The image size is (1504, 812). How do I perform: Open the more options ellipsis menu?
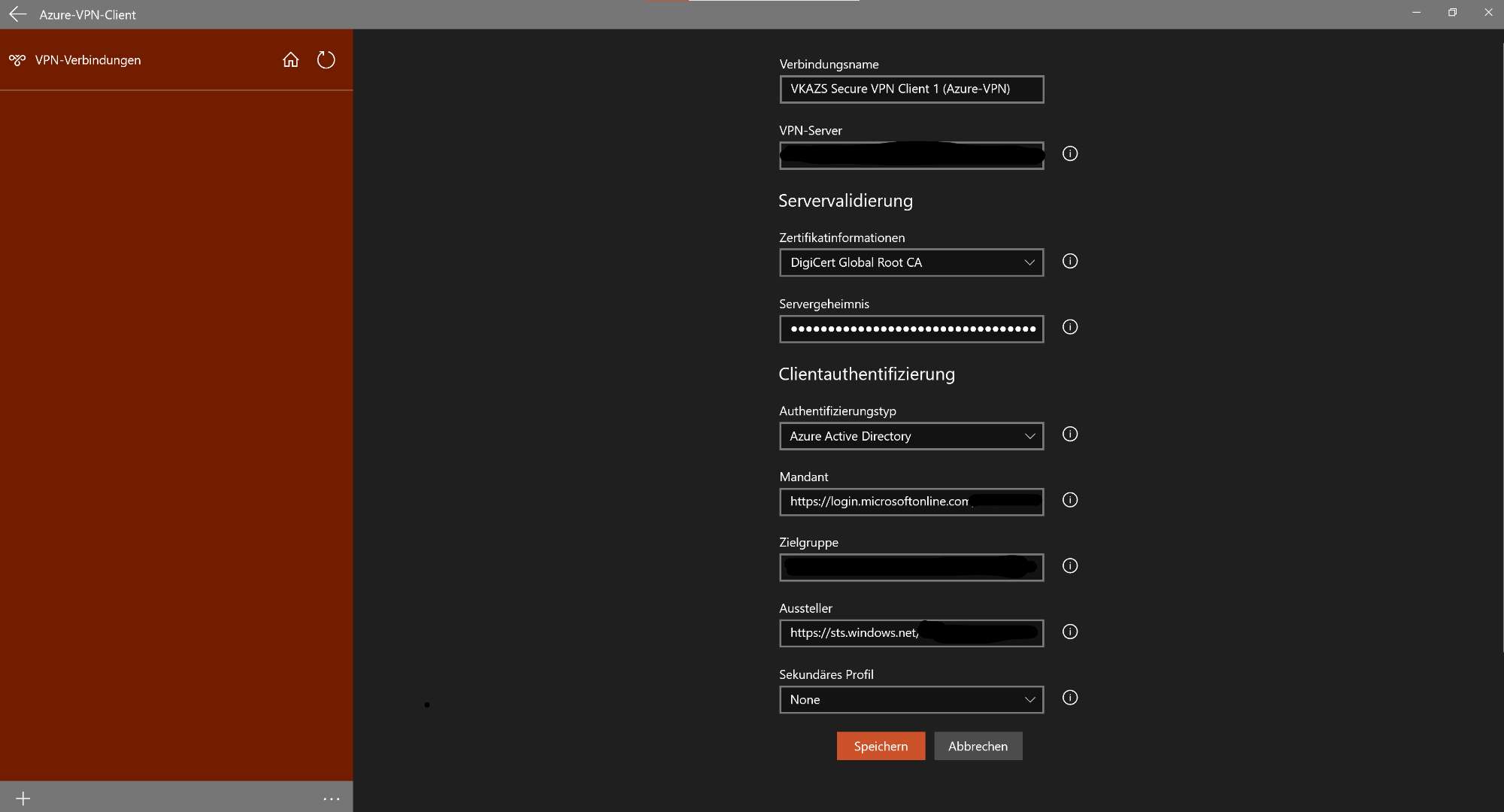tap(332, 798)
